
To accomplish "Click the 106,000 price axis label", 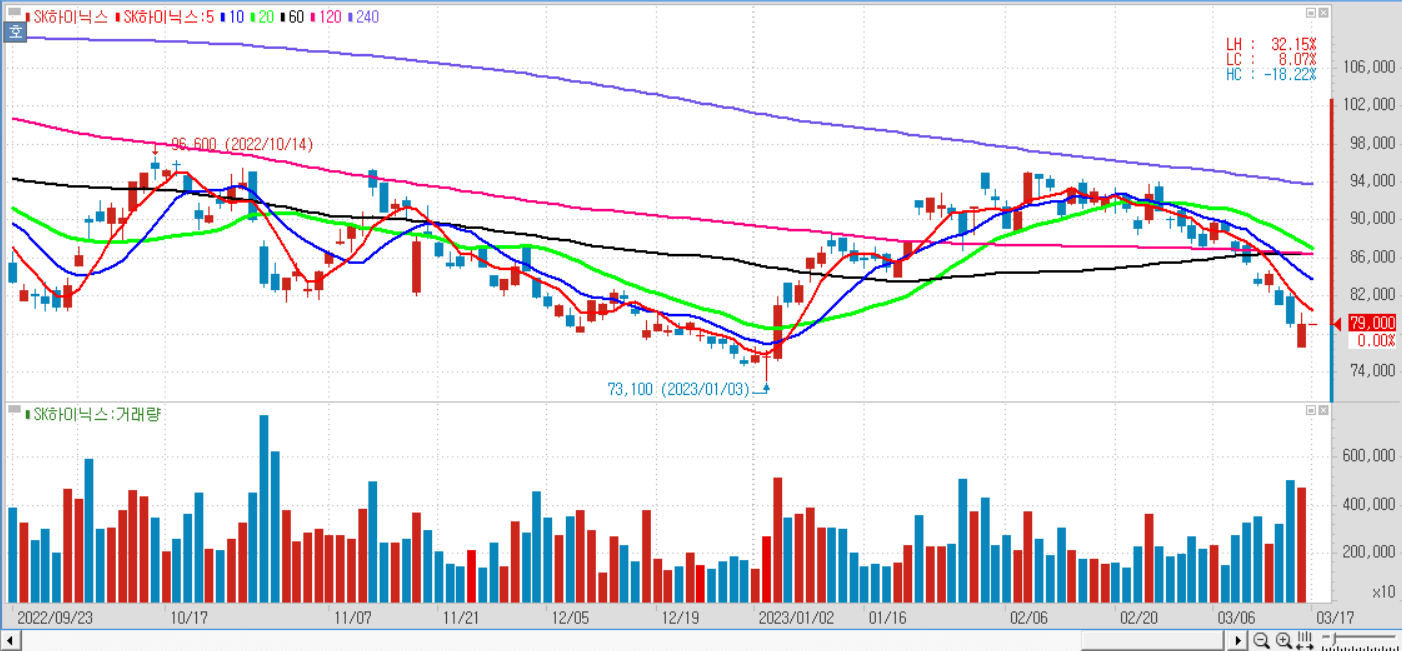I will (x=1371, y=67).
